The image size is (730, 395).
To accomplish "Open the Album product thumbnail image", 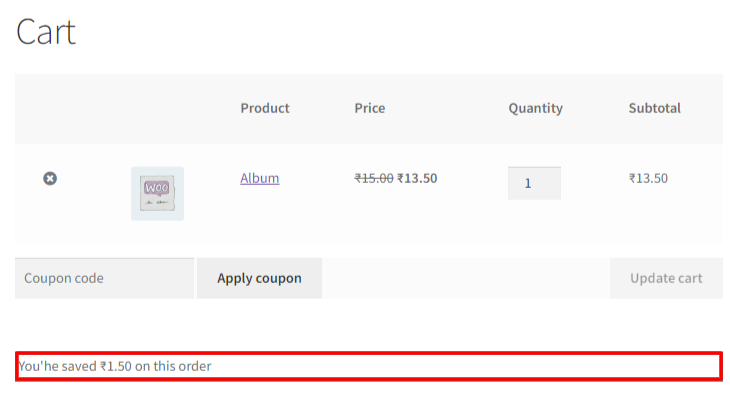I will pyautogui.click(x=157, y=193).
